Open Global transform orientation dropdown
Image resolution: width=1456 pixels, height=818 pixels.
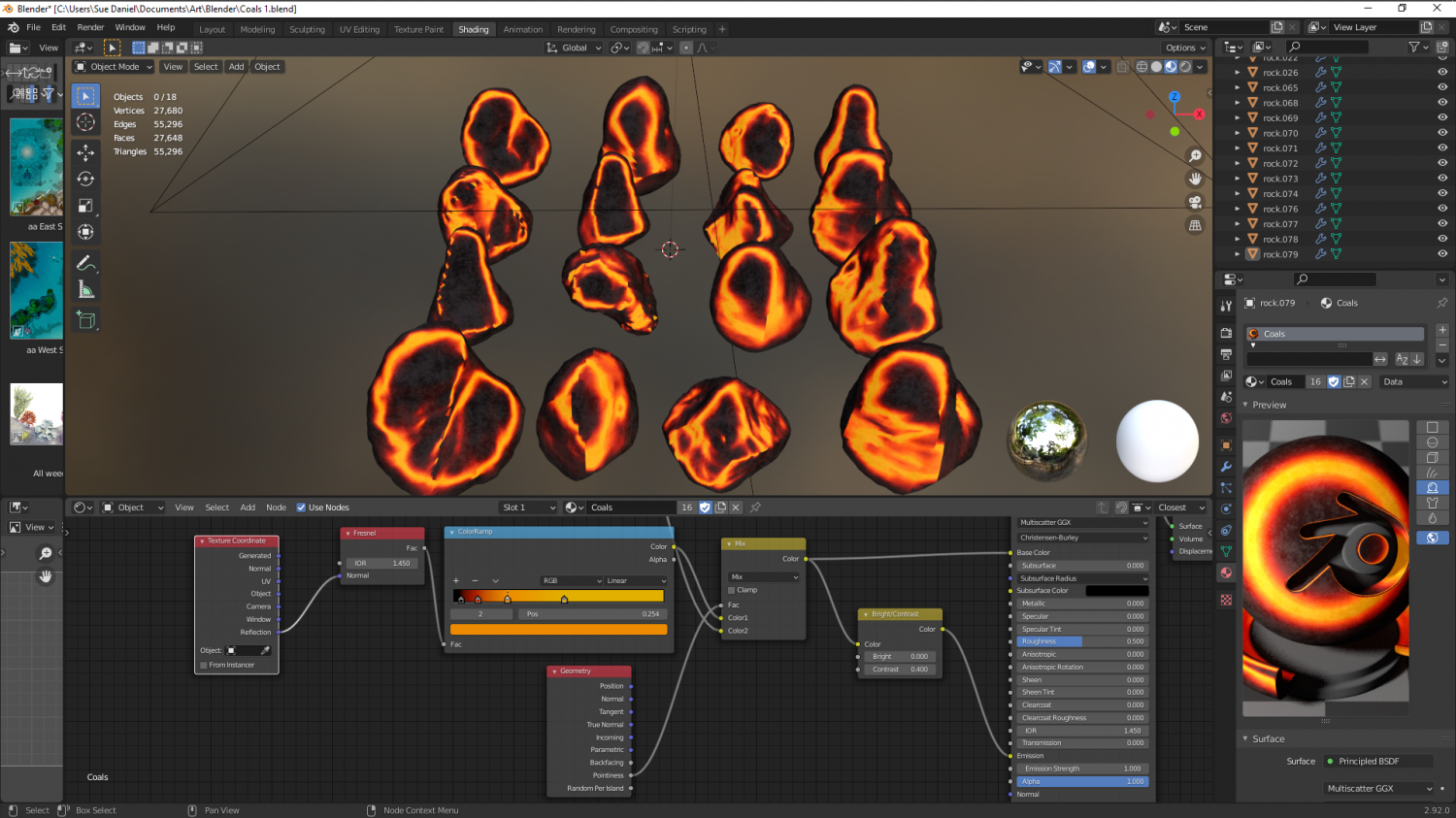574,48
